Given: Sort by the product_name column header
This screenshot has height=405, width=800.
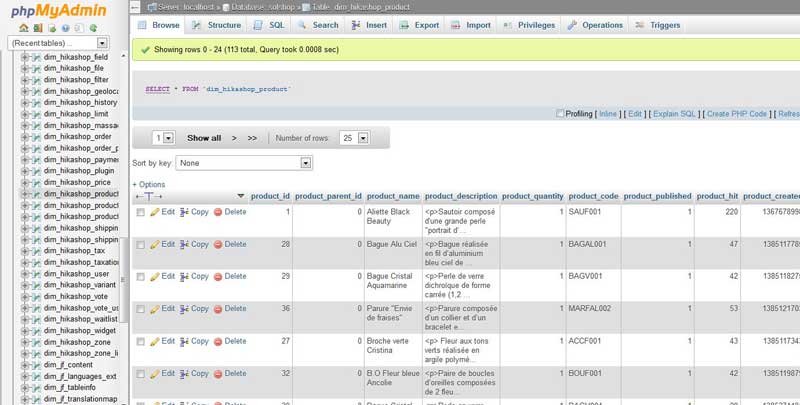Looking at the screenshot, I should pos(393,196).
